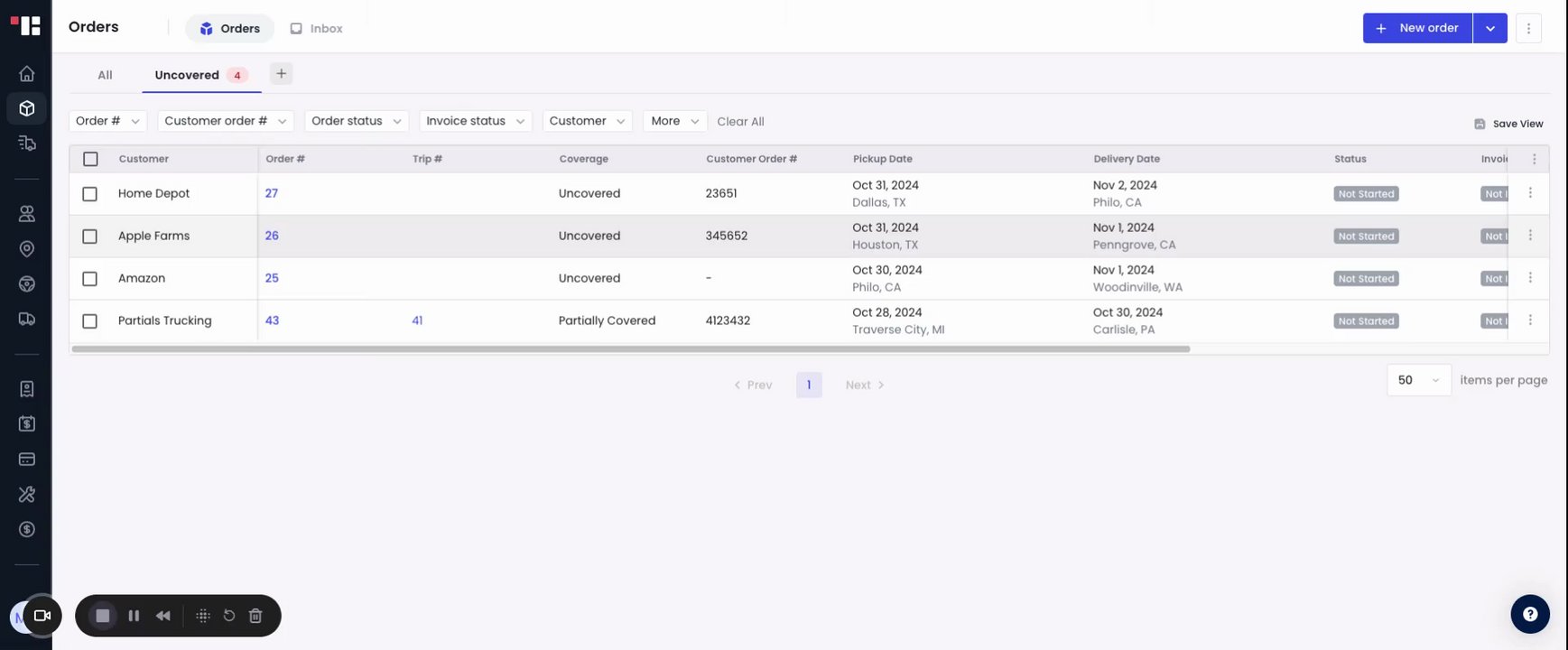The height and width of the screenshot is (650, 1568).
Task: Open the dollar circle icon in the sidebar
Action: pos(27,529)
